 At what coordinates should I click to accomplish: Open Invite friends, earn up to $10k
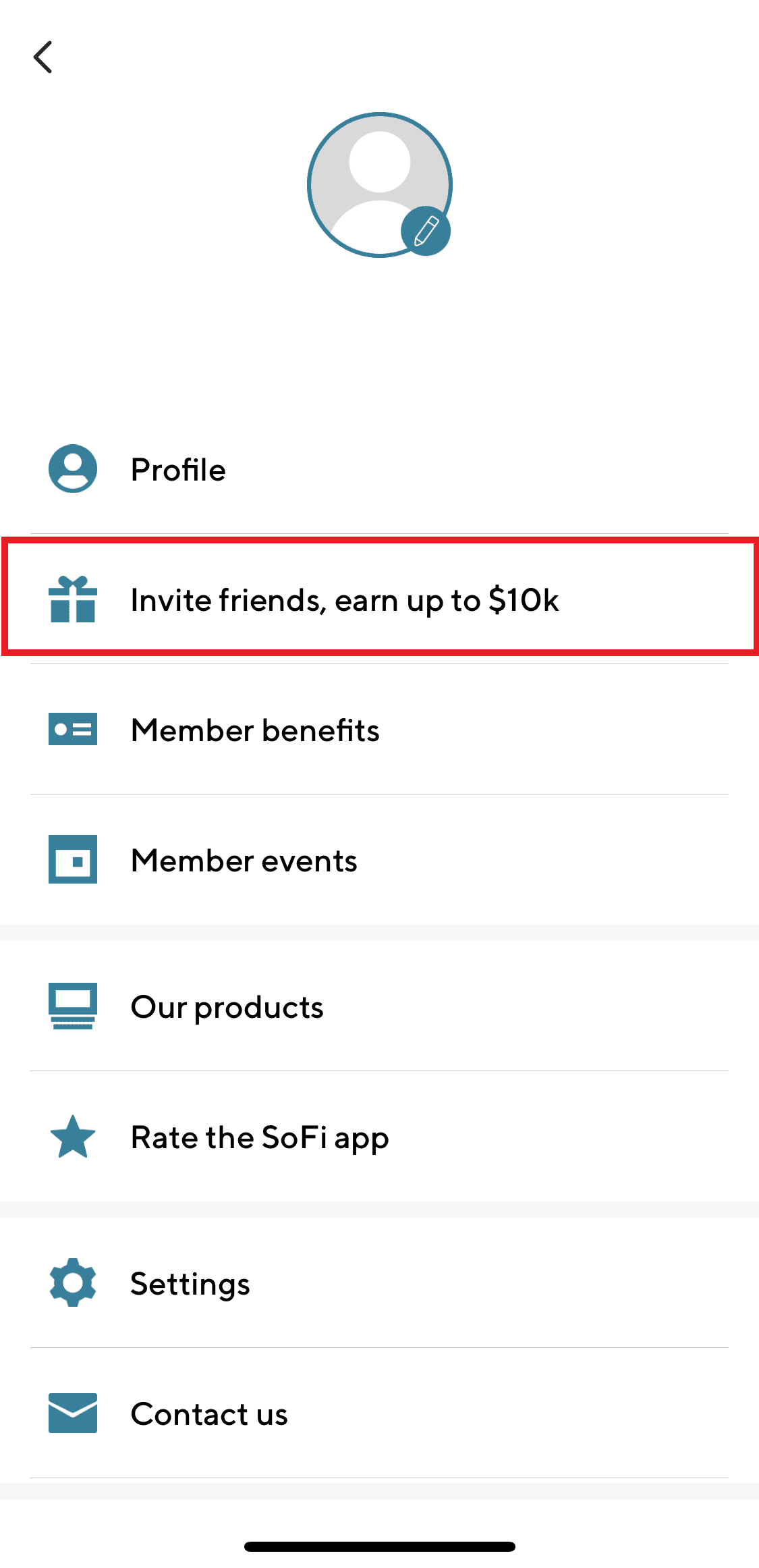pyautogui.click(x=344, y=600)
